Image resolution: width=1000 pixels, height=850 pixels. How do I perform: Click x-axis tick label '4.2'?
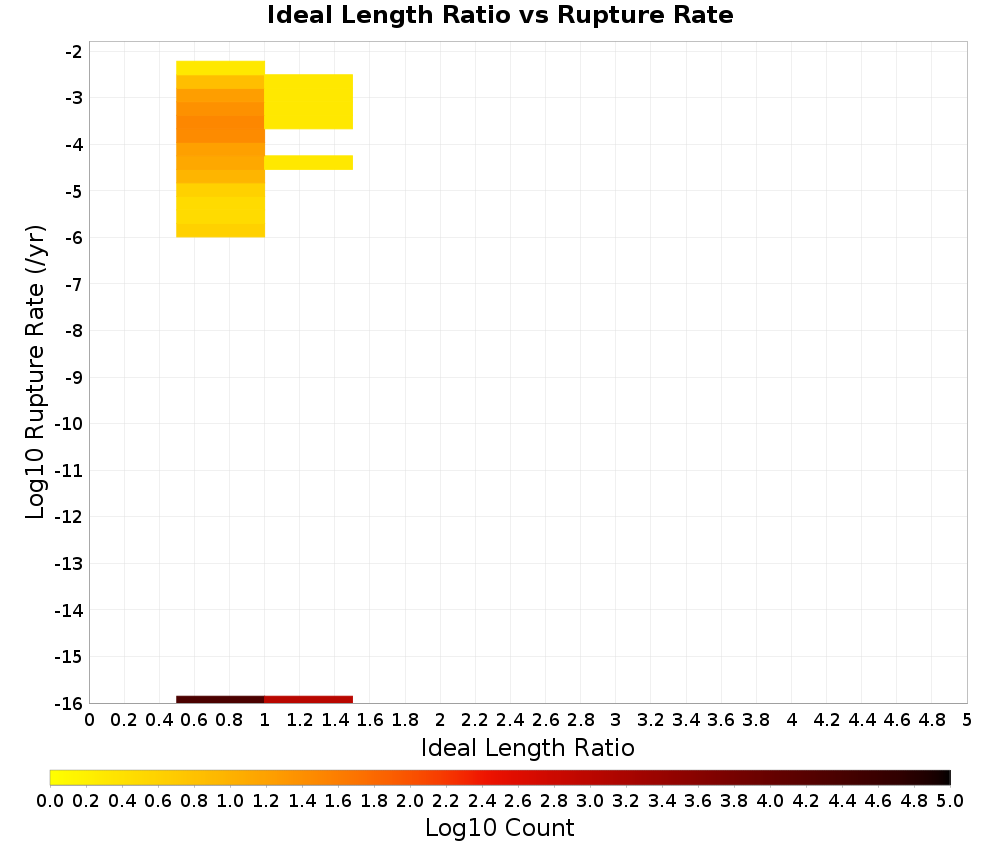click(827, 720)
